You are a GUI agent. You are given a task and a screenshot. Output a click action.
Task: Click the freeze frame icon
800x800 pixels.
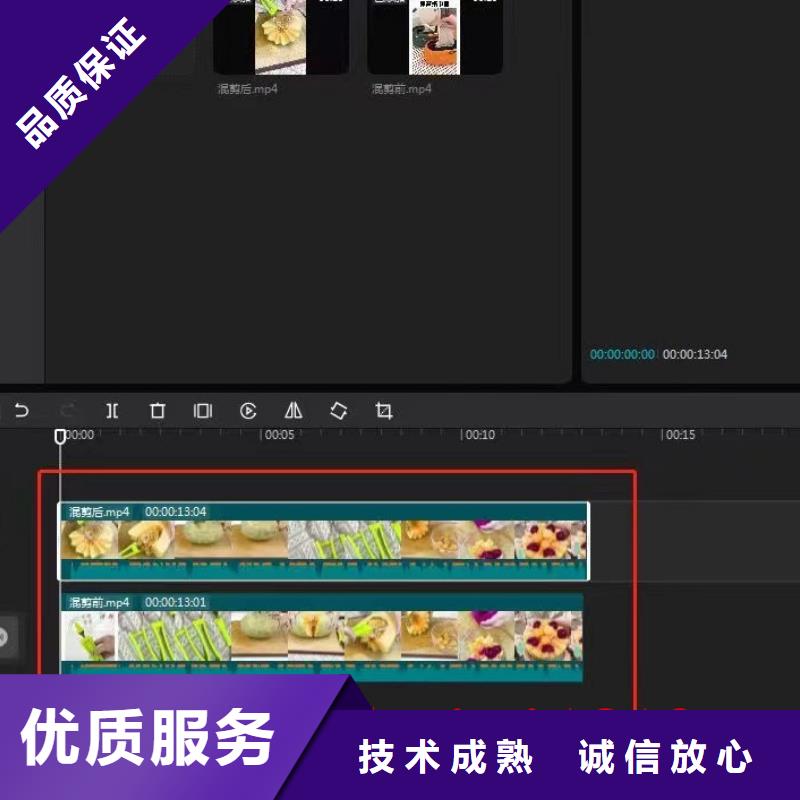[x=203, y=411]
